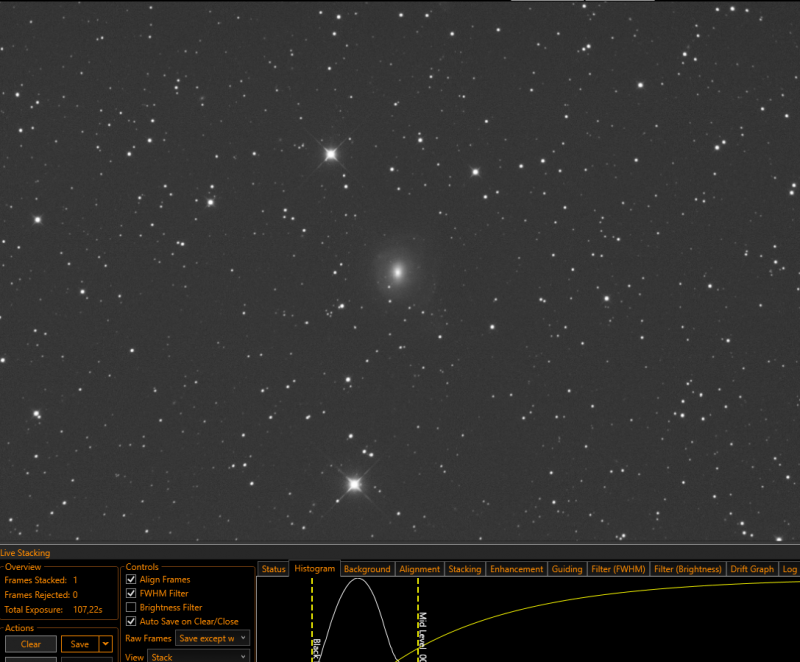Screen dimensions: 800x662
Task: Open the View Stack dropdown
Action: click(x=198, y=656)
